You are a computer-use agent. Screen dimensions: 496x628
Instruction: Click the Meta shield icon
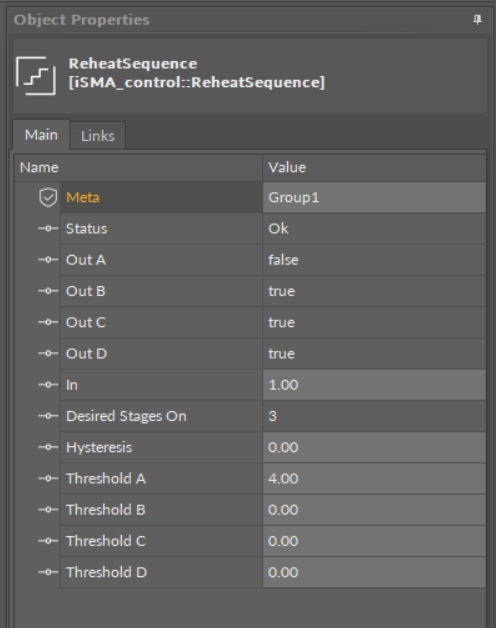48,197
